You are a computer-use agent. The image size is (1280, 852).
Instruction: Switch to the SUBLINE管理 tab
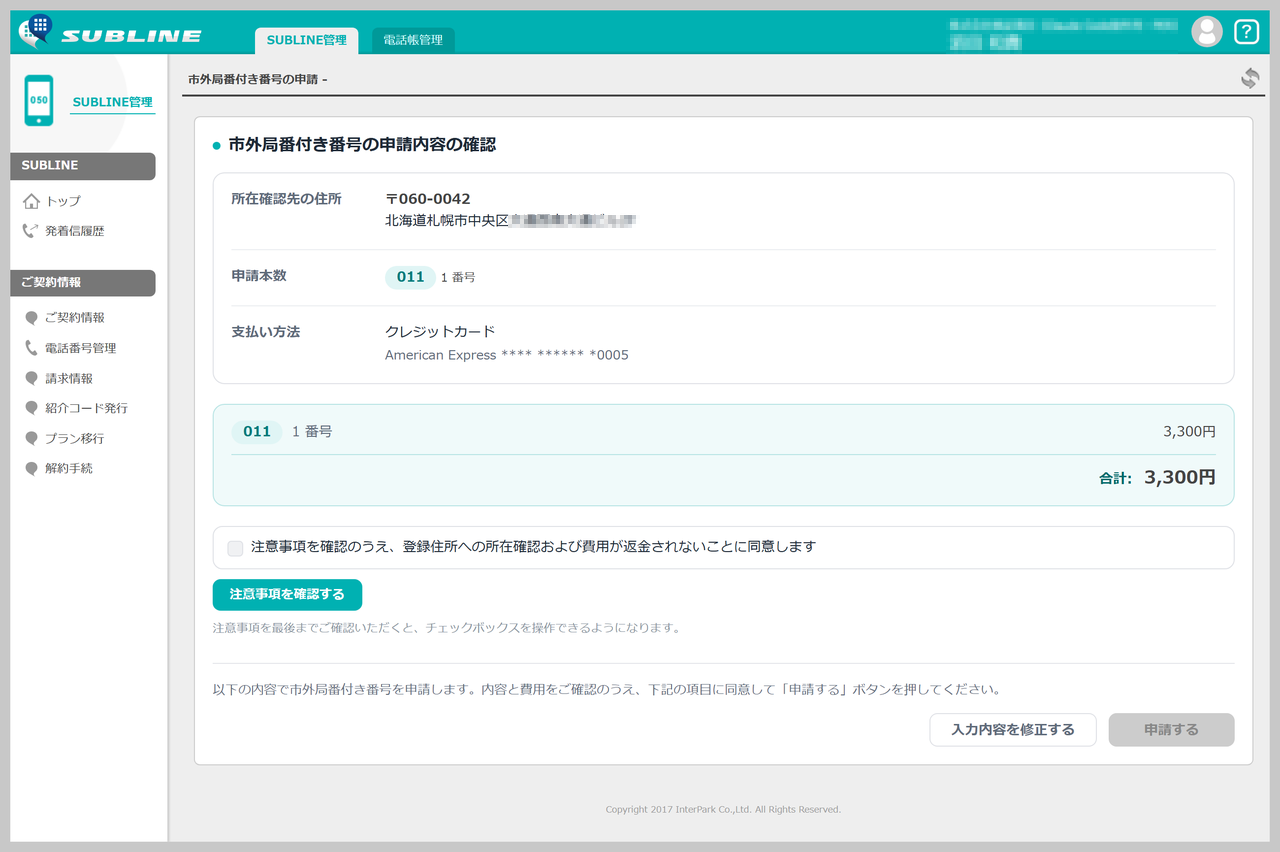306,40
